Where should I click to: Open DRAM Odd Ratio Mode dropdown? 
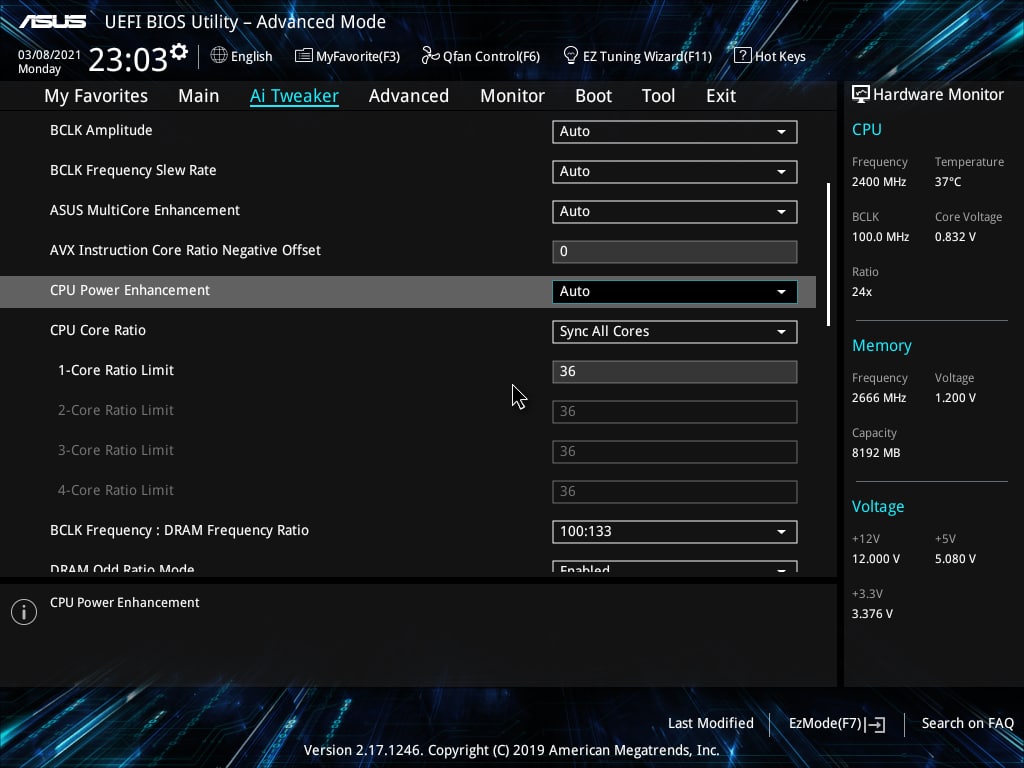[x=675, y=567]
